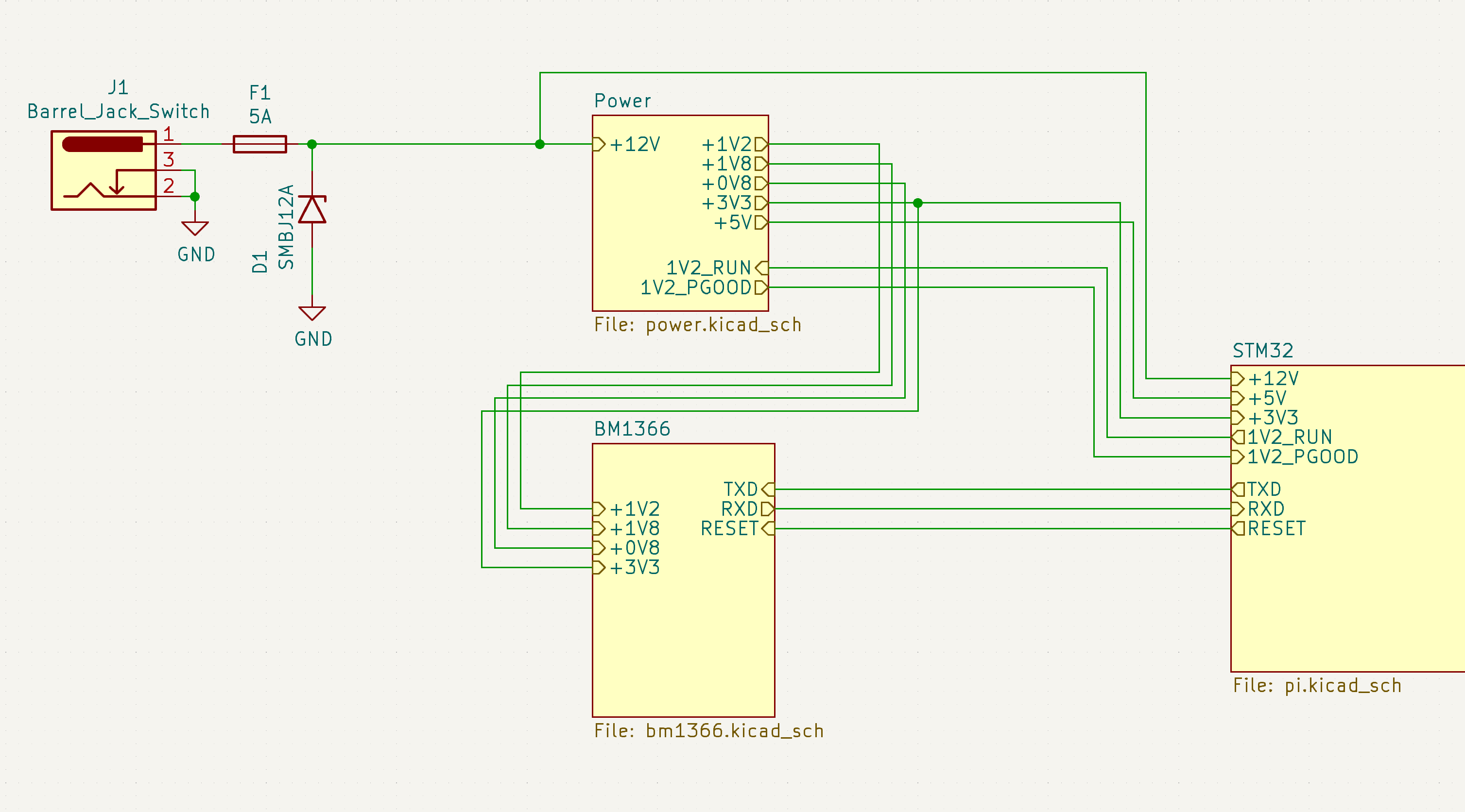Select the 'Barrel_Jack_Switch' value text
Screen dimensions: 1465x812
click(119, 112)
